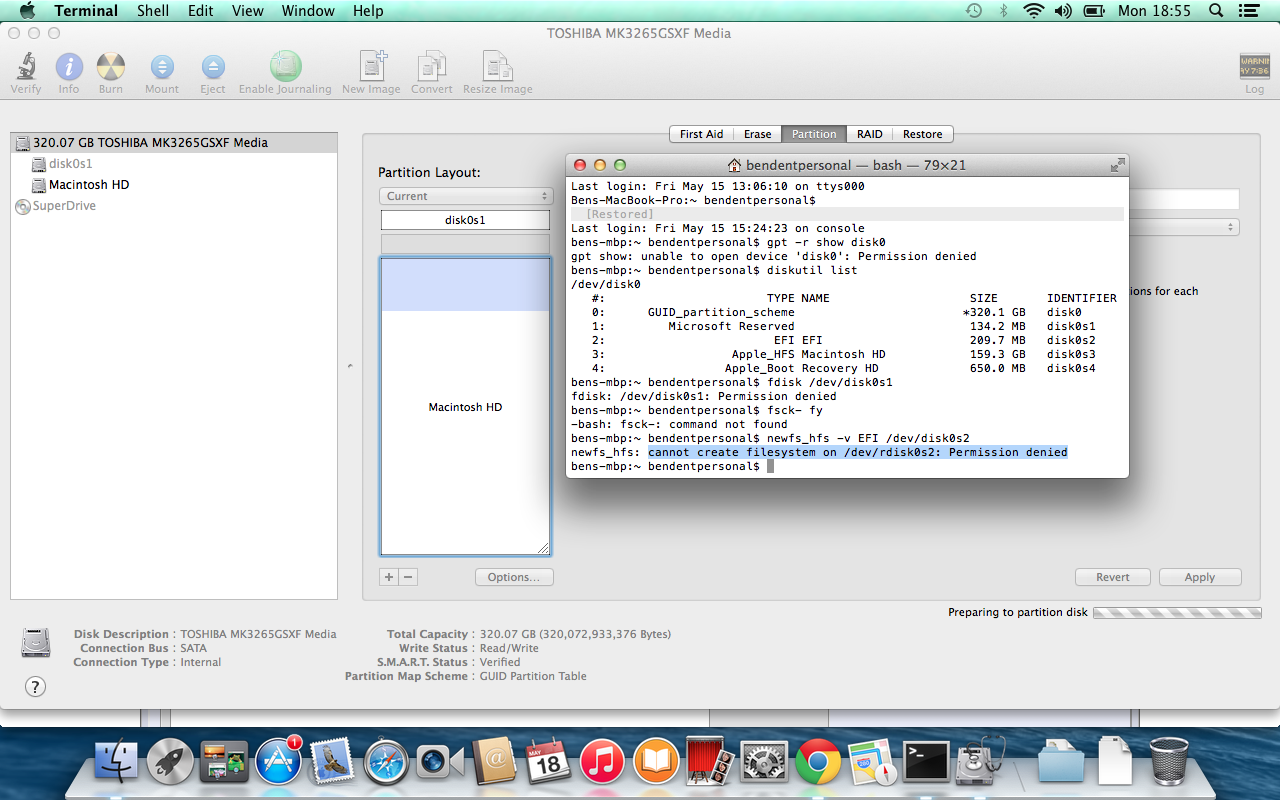Remove partition with minus button
The height and width of the screenshot is (800, 1280).
click(x=408, y=577)
